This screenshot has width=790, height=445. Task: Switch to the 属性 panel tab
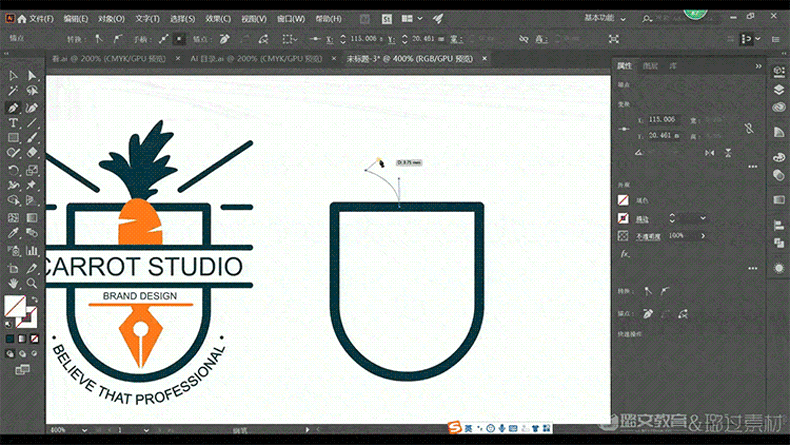(x=624, y=66)
